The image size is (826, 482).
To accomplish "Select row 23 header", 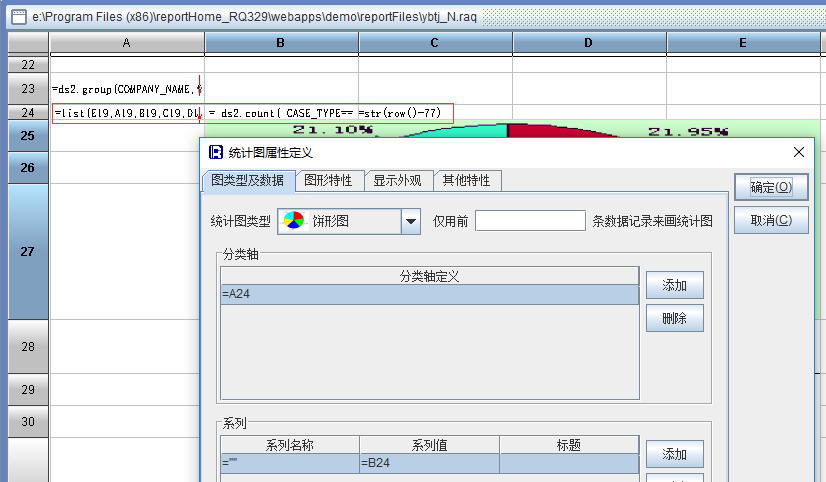I will [28, 88].
